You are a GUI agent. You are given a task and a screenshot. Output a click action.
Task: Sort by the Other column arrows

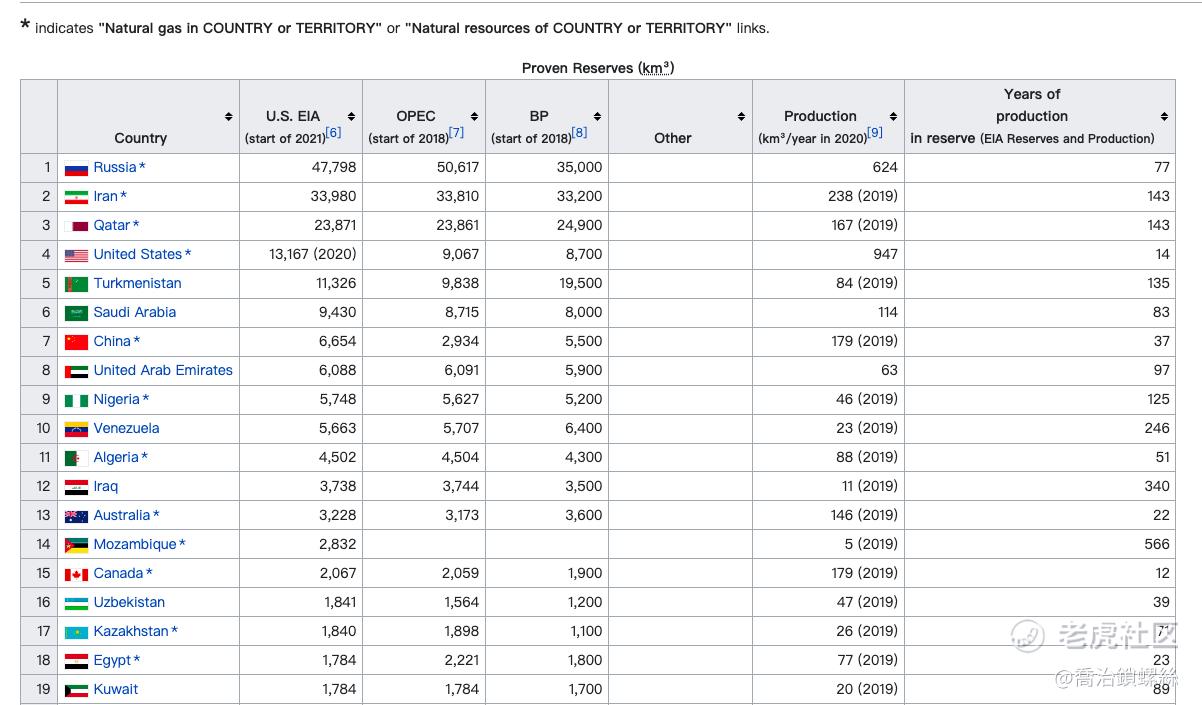[741, 117]
